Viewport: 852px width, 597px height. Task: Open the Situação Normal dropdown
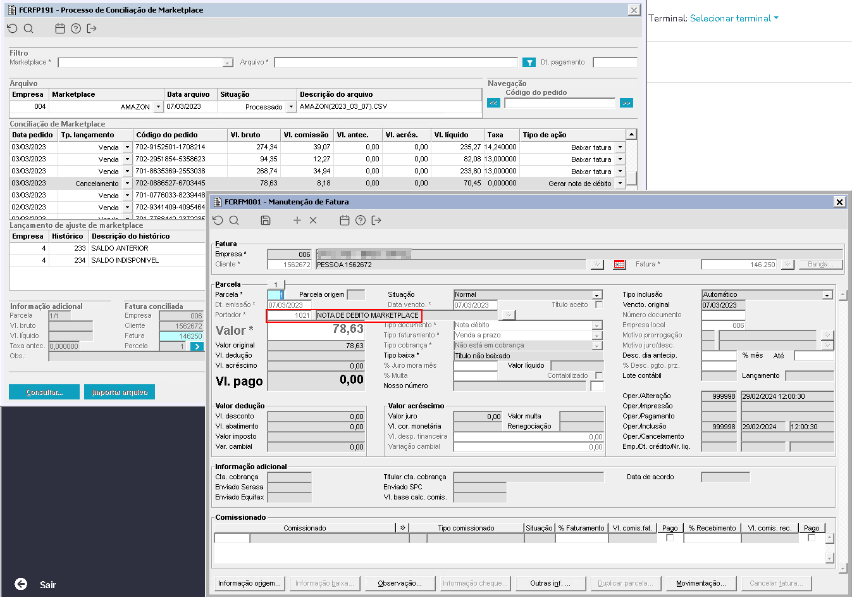(597, 294)
